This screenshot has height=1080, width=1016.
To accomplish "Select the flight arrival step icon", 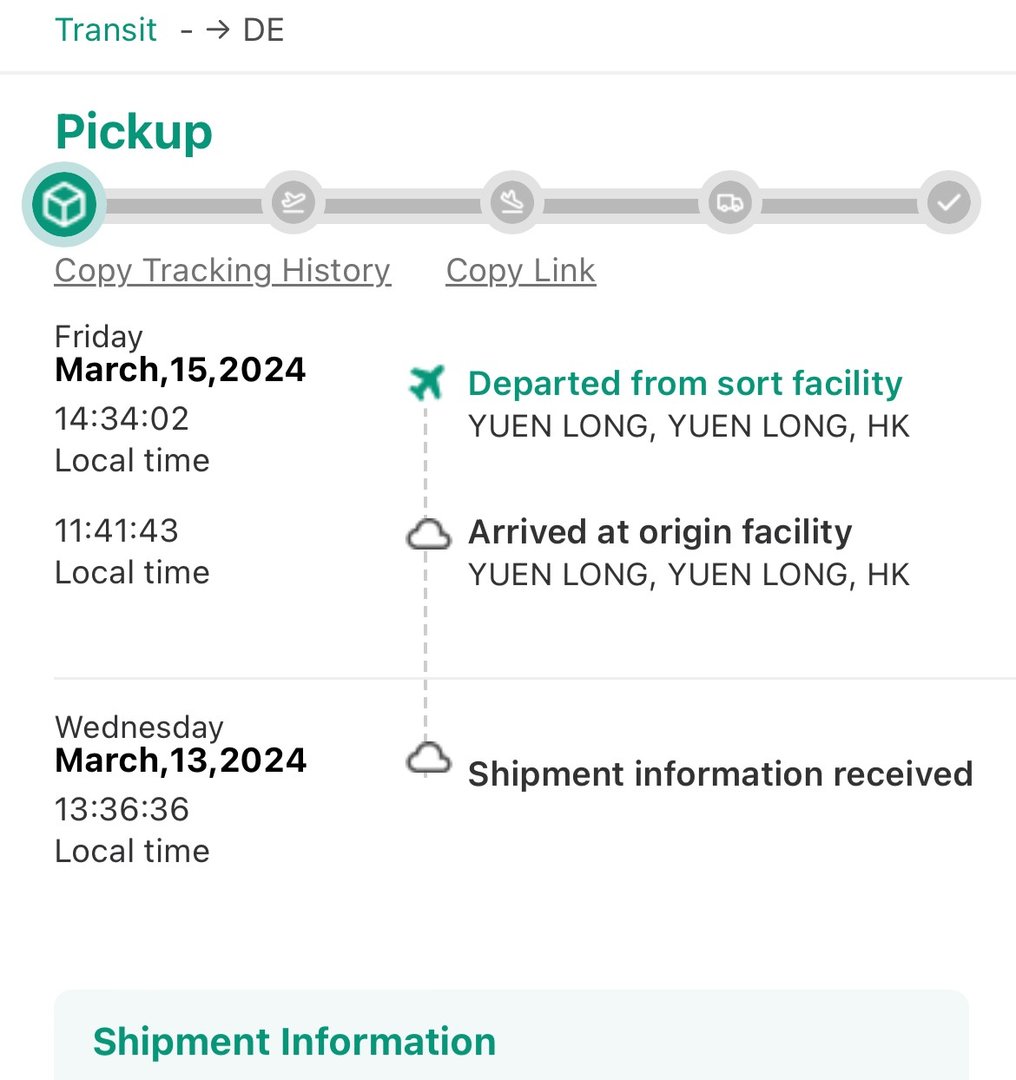I will (x=512, y=204).
